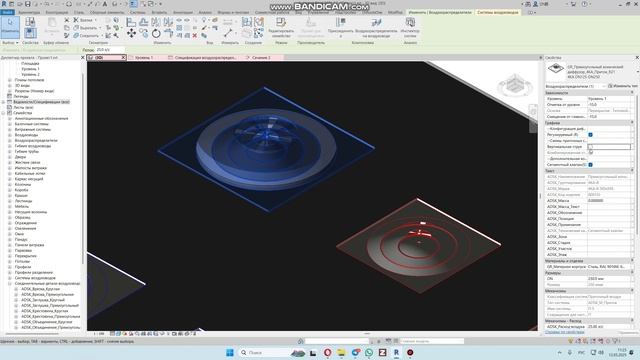Toggle the Сегментный клапан checkbox in Properties
Viewport: 640px width, 360px height.
(x=590, y=164)
